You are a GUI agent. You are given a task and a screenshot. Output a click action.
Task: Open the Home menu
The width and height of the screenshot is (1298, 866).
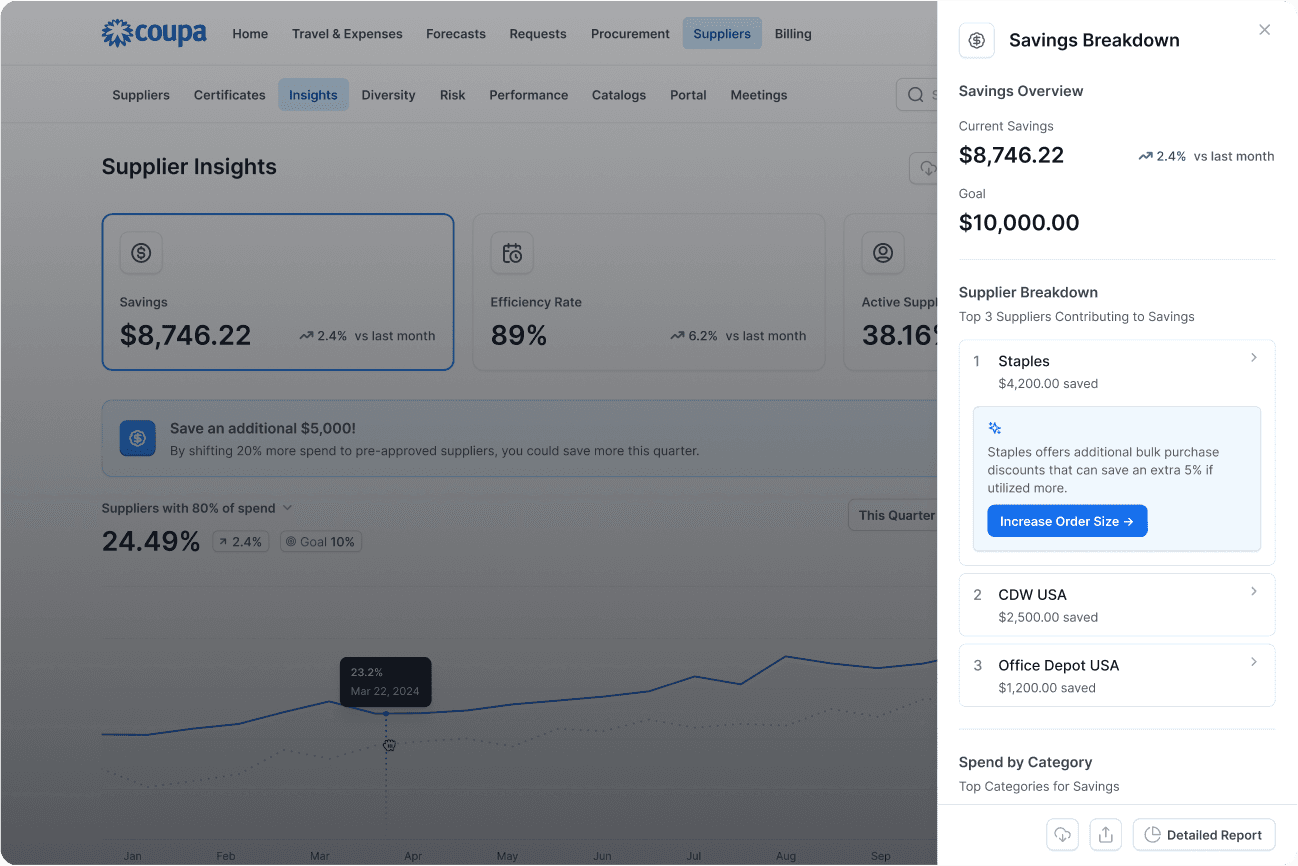point(250,34)
